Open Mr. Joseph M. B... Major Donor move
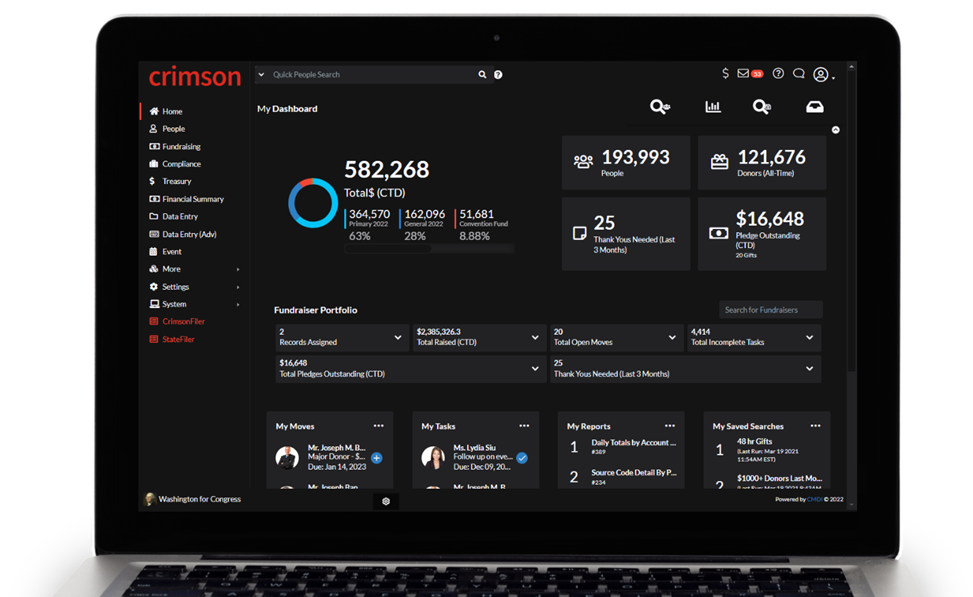This screenshot has width=973, height=597. coord(336,457)
